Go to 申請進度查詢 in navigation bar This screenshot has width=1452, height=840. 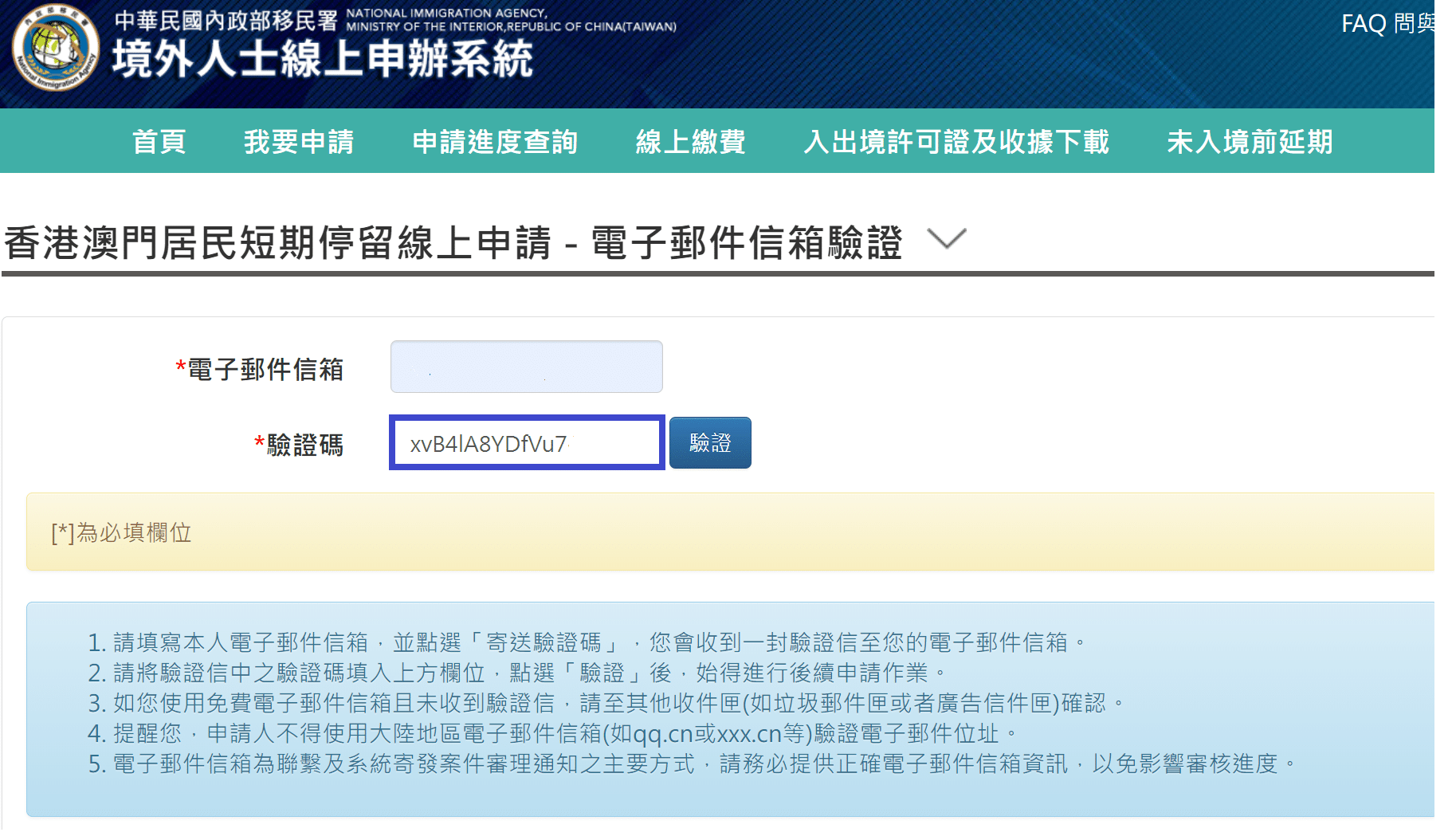494,142
